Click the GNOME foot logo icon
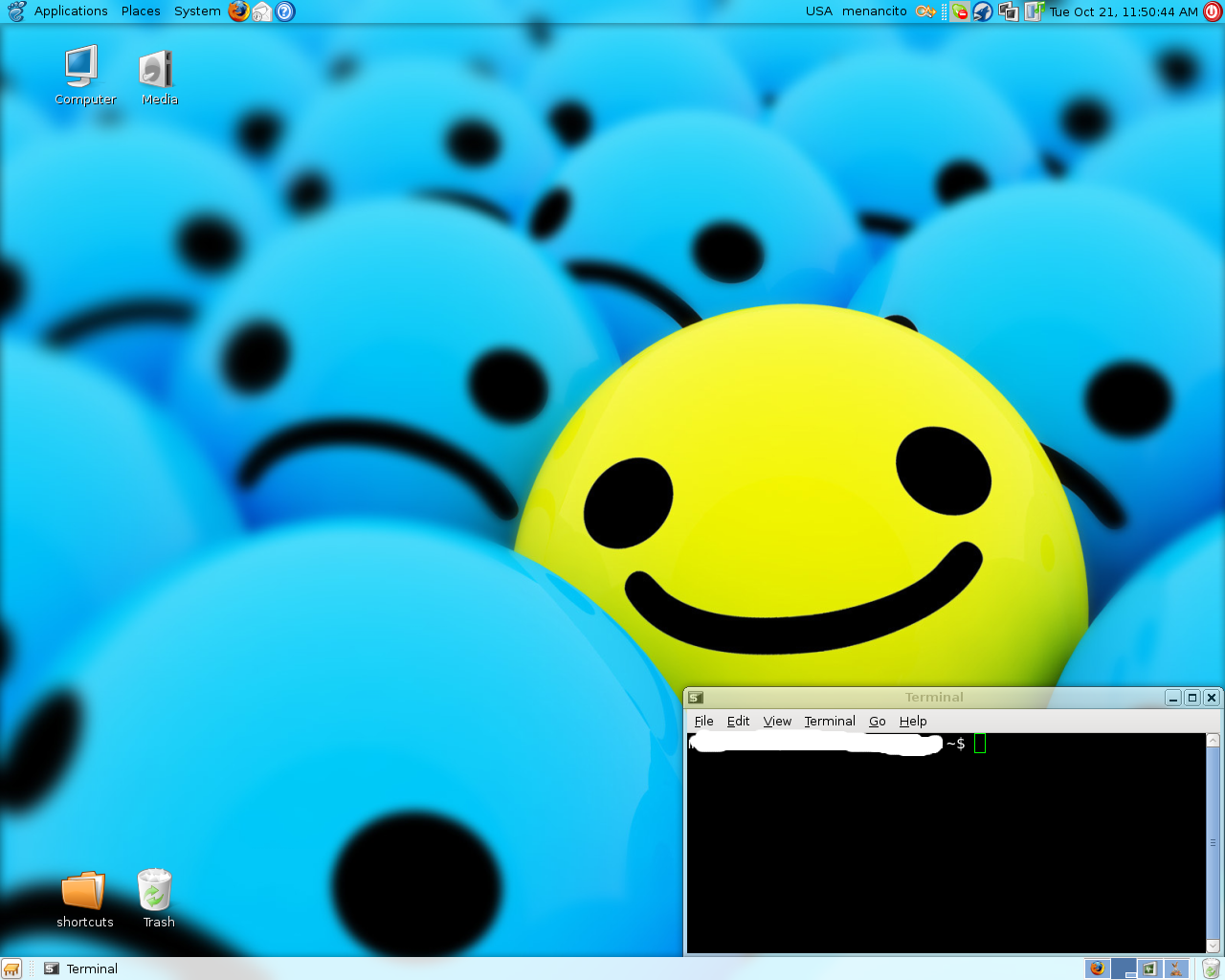 16,11
